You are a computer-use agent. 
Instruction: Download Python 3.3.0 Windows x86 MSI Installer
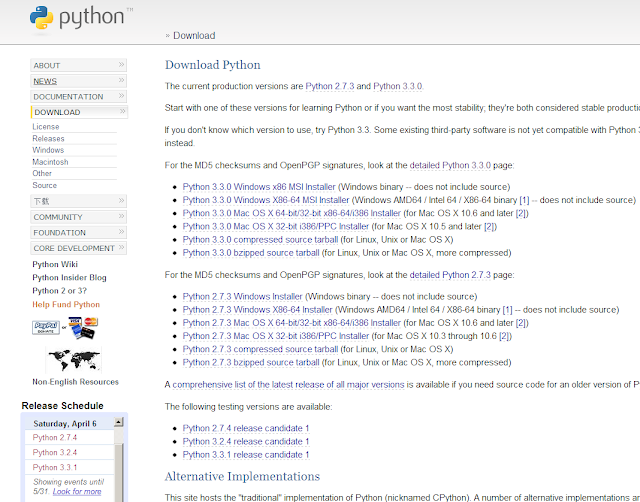(x=259, y=187)
